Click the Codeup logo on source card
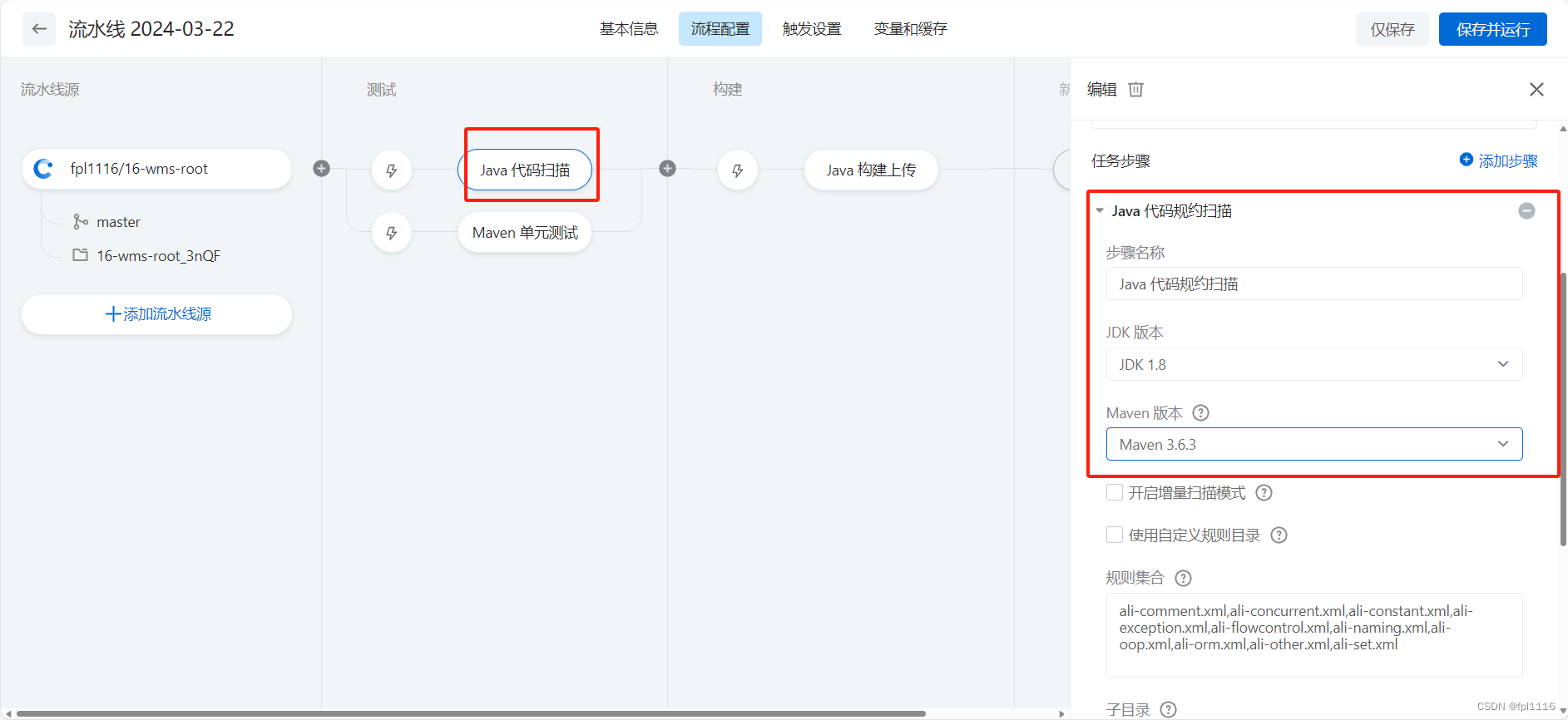 point(43,169)
